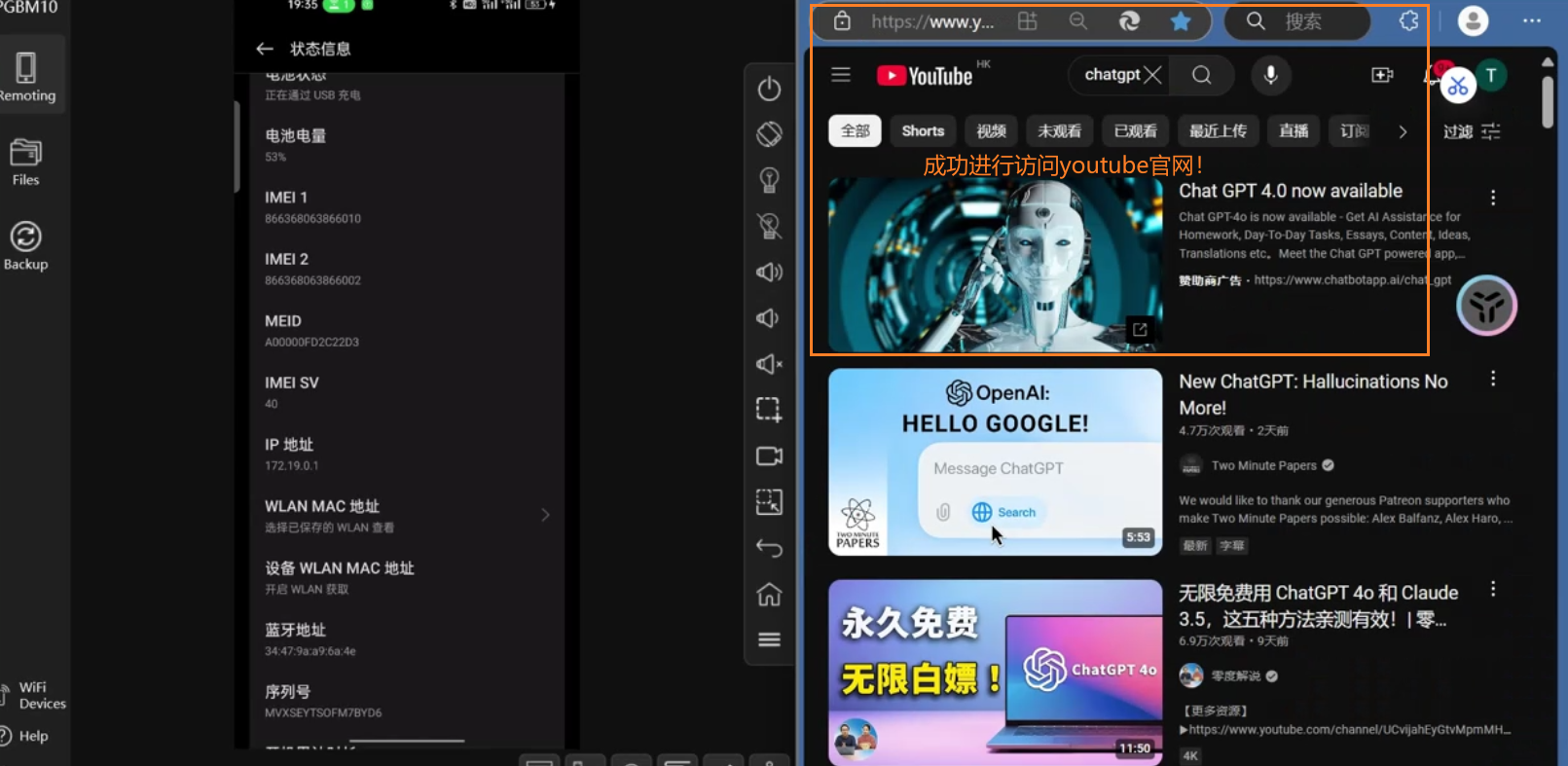Open chatbotapp.ai sponsor link
This screenshot has width=1568, height=766.
click(x=1352, y=279)
